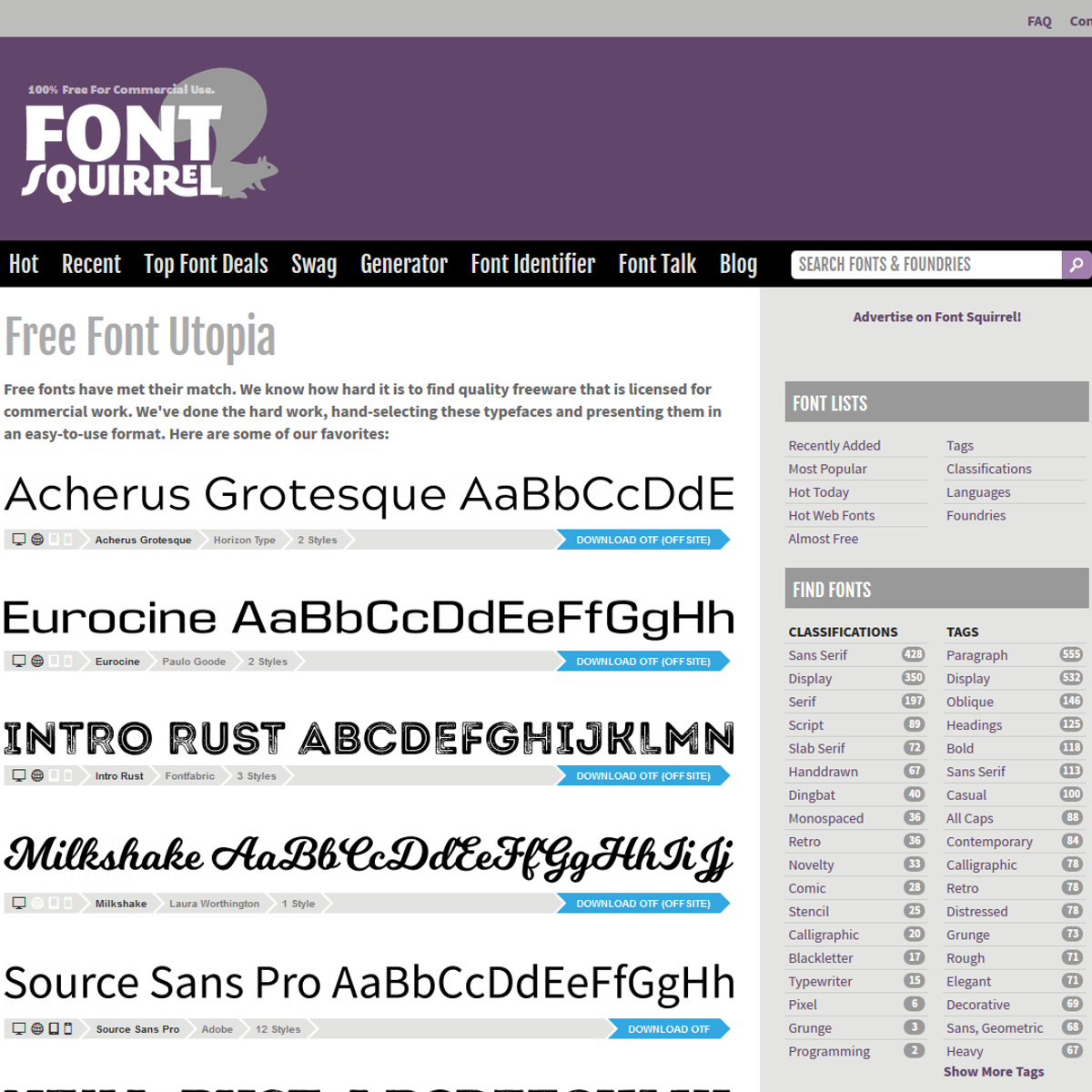Screen dimensions: 1092x1092
Task: Click Source Sans Pro app phone icon
Action: coord(68,1029)
